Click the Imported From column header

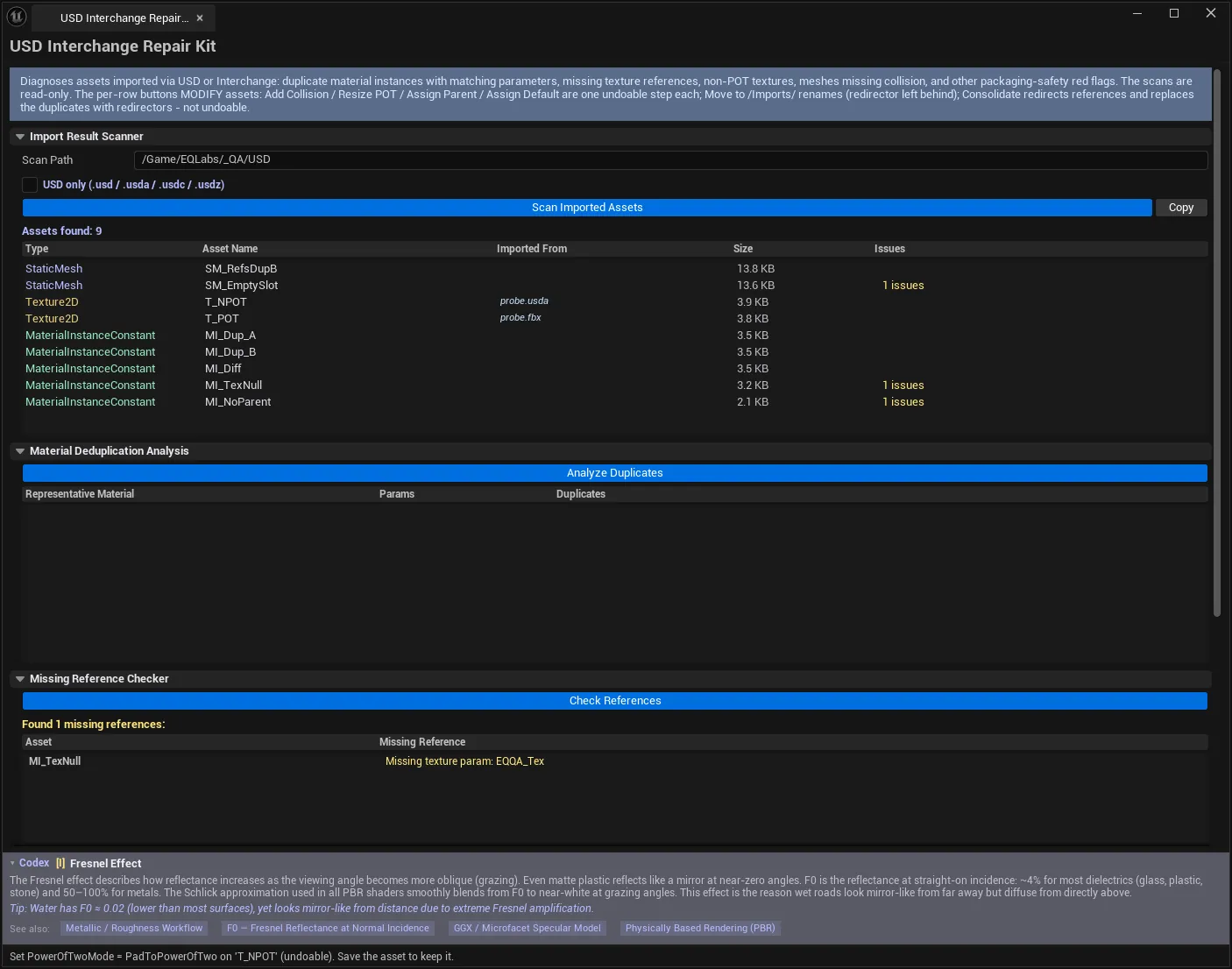point(532,249)
